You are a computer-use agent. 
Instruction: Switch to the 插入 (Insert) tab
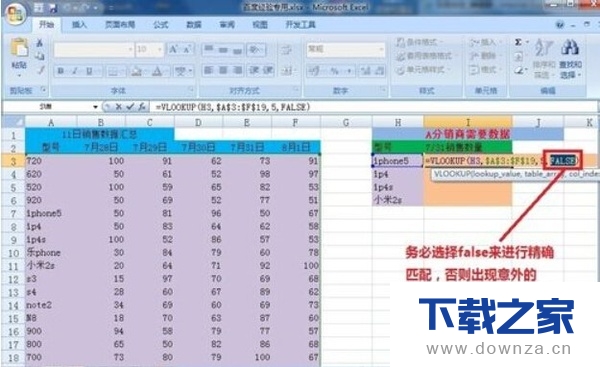pos(80,25)
